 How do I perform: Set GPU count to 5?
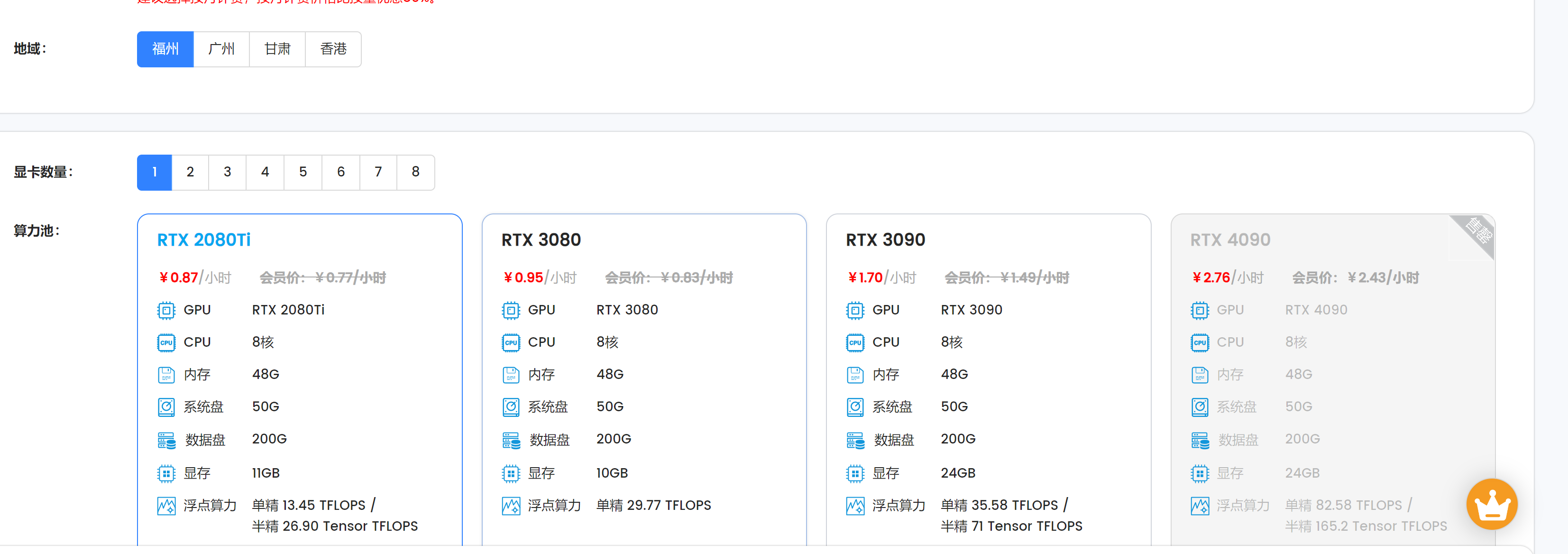tap(303, 172)
